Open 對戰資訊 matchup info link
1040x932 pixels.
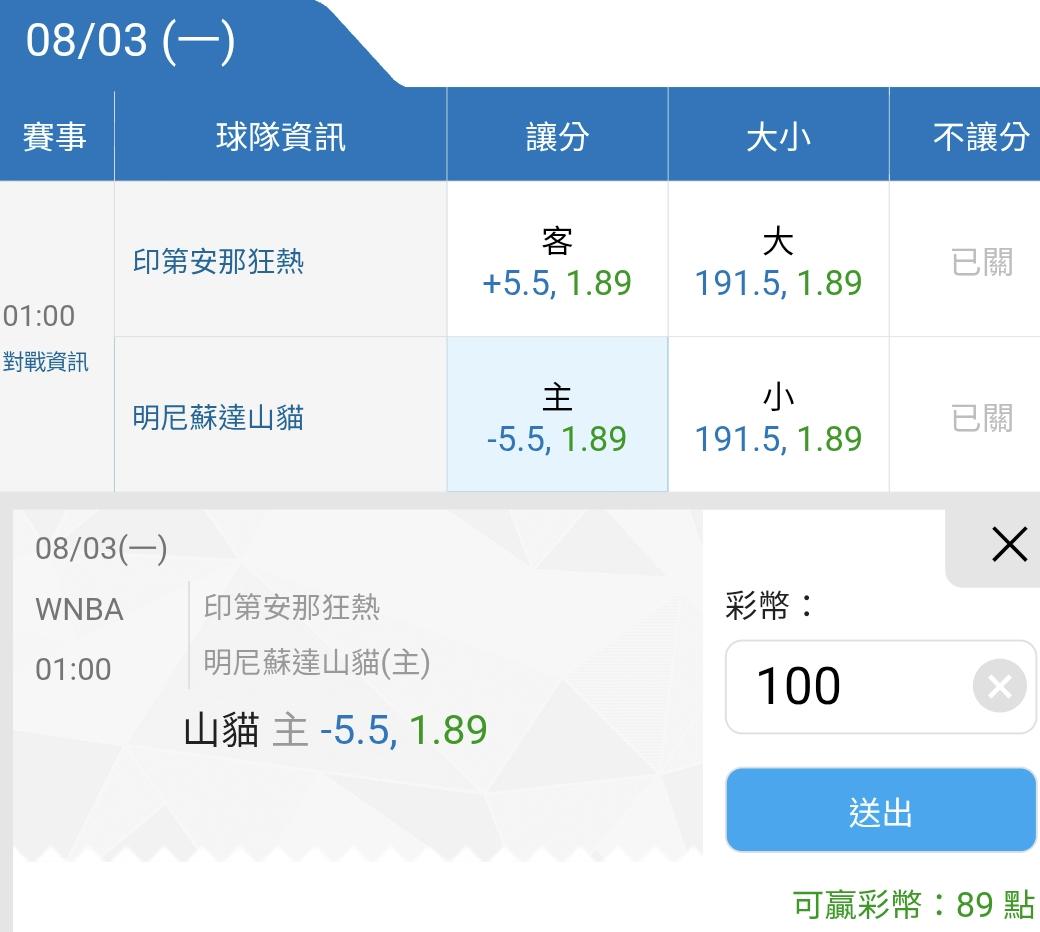46,362
